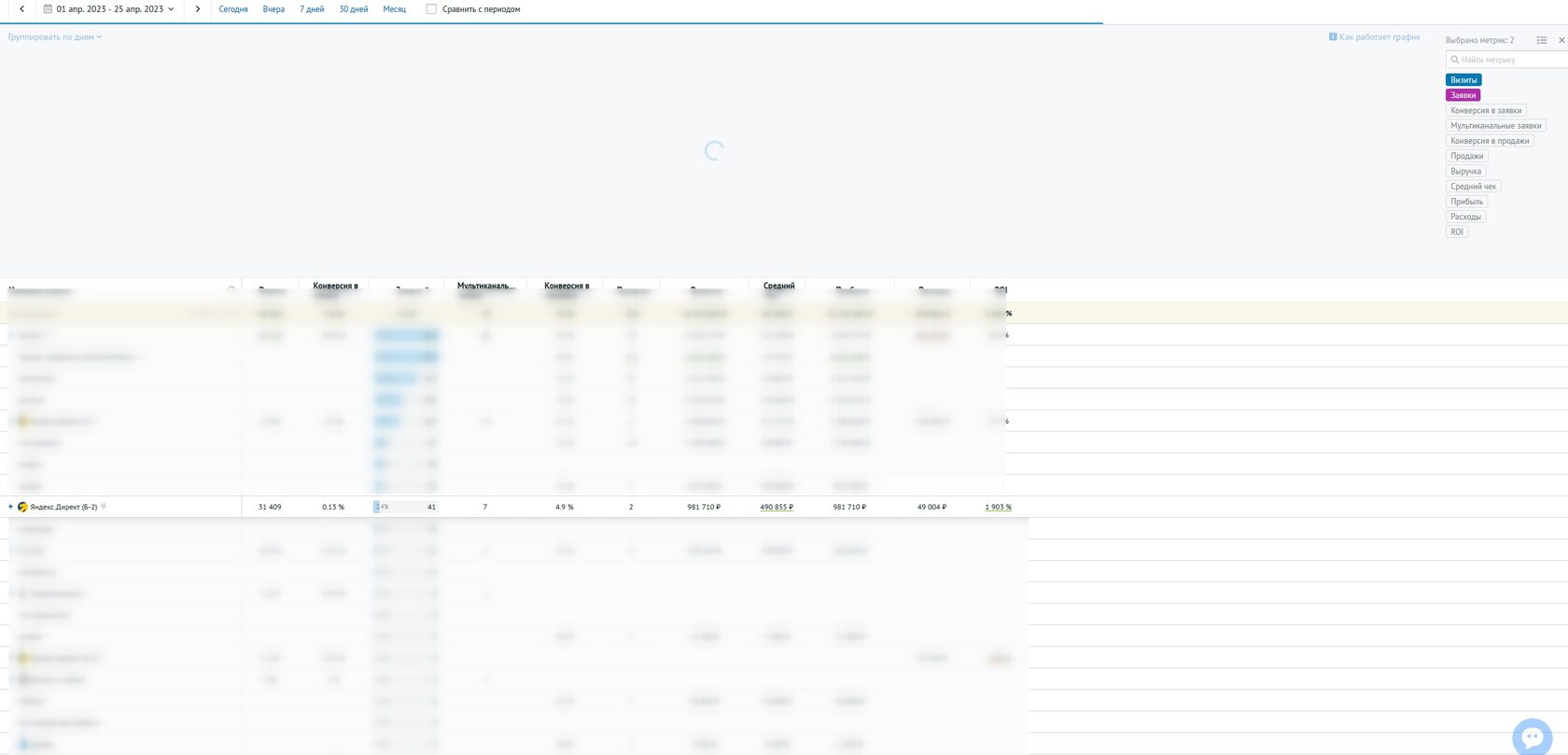
Task: Toggle off the Заявки metric
Action: pyautogui.click(x=1463, y=95)
